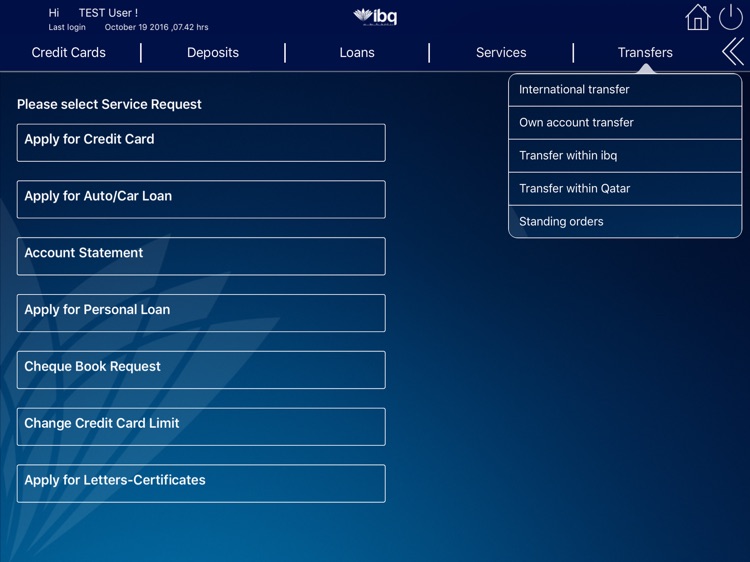Tap Apply for Personal Loan

[201, 313]
